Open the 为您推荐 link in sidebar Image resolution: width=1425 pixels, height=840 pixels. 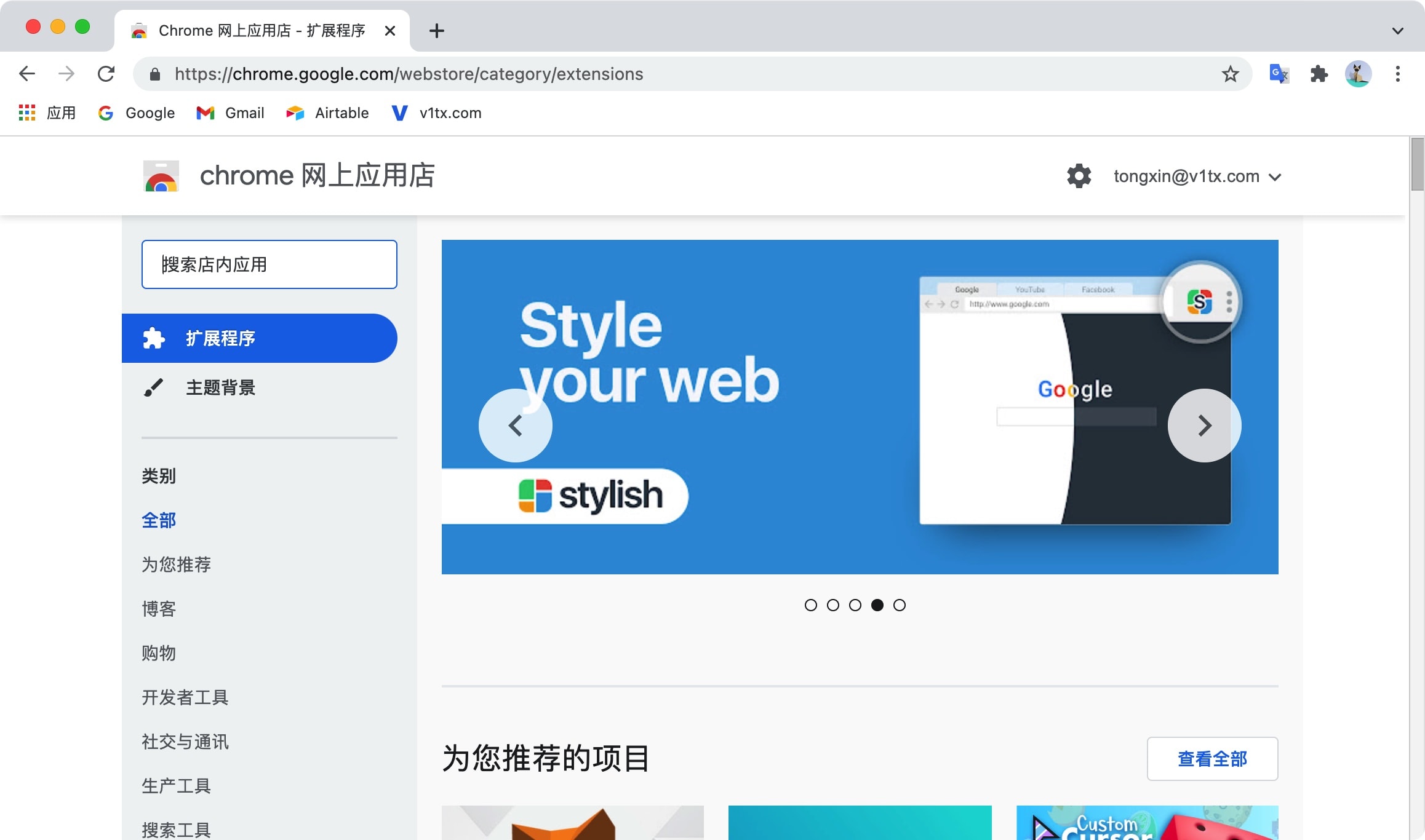(x=177, y=565)
